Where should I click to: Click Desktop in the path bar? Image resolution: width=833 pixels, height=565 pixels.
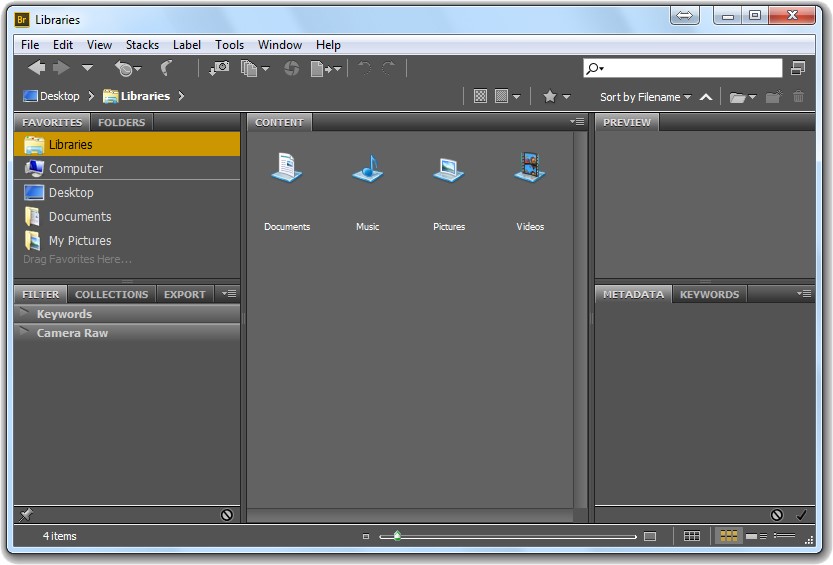click(52, 96)
